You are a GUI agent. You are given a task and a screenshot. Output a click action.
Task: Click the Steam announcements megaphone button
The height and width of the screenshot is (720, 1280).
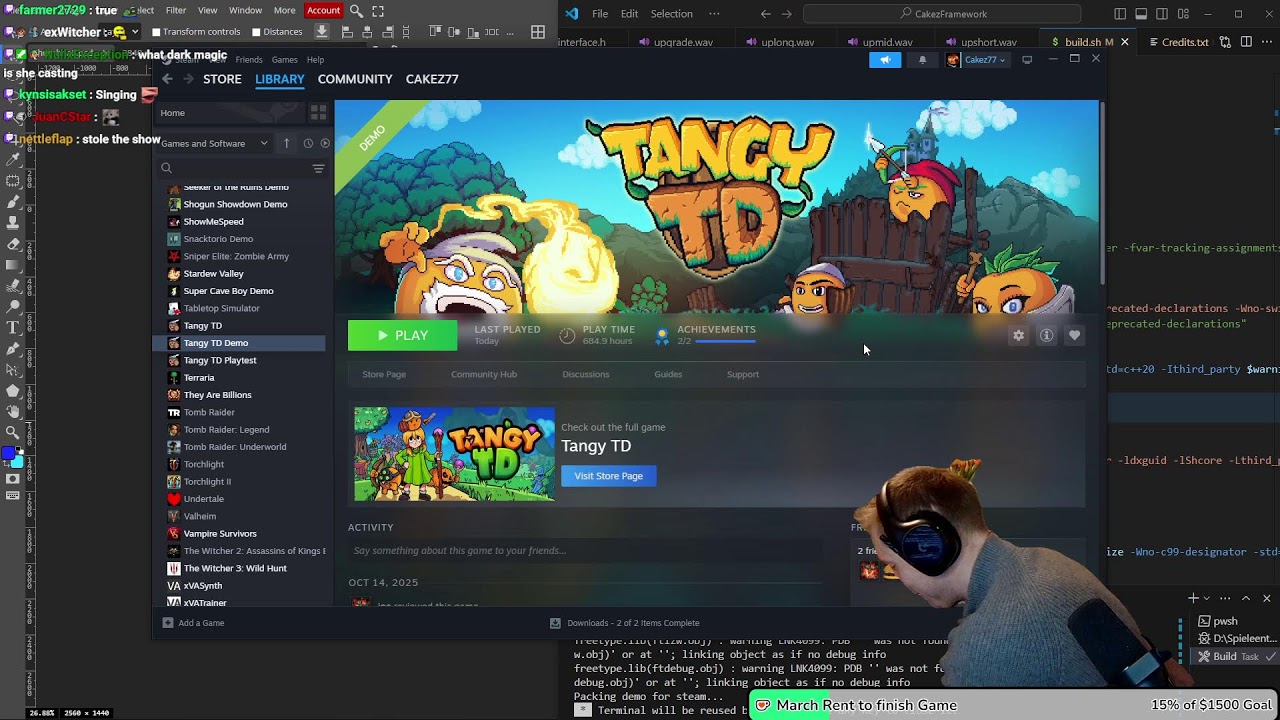tap(885, 60)
